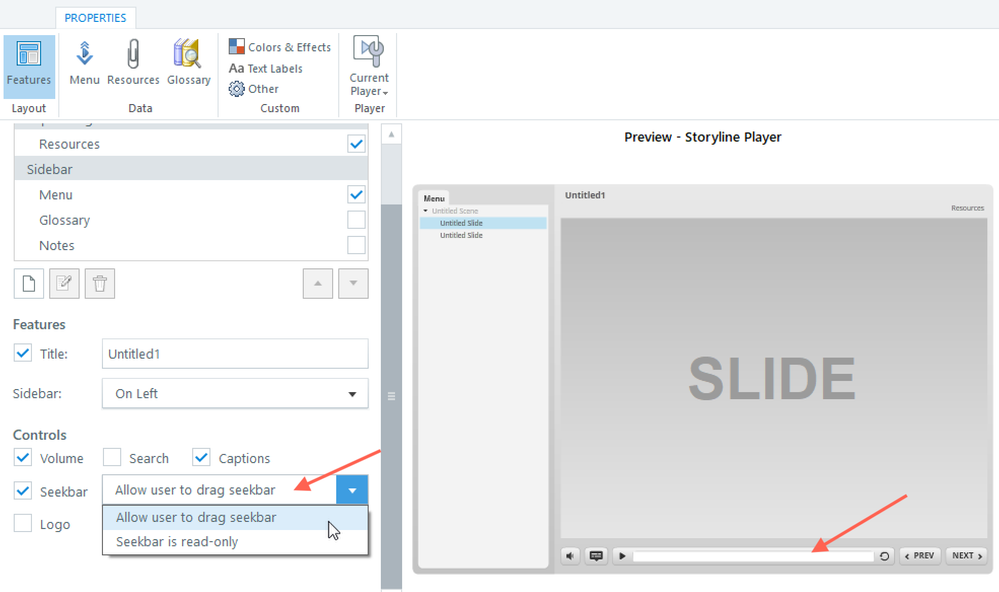Click the panel splitter grip handle
The width and height of the screenshot is (999, 592).
(391, 396)
